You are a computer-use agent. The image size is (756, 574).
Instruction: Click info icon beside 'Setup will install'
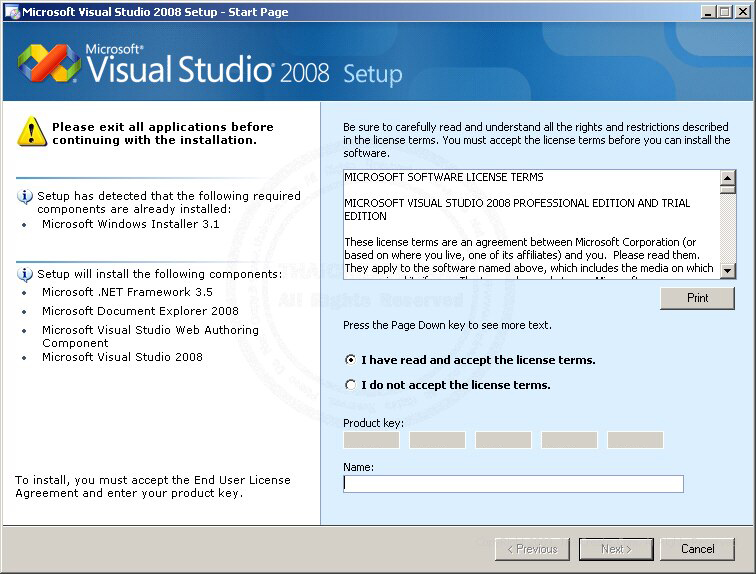25,274
